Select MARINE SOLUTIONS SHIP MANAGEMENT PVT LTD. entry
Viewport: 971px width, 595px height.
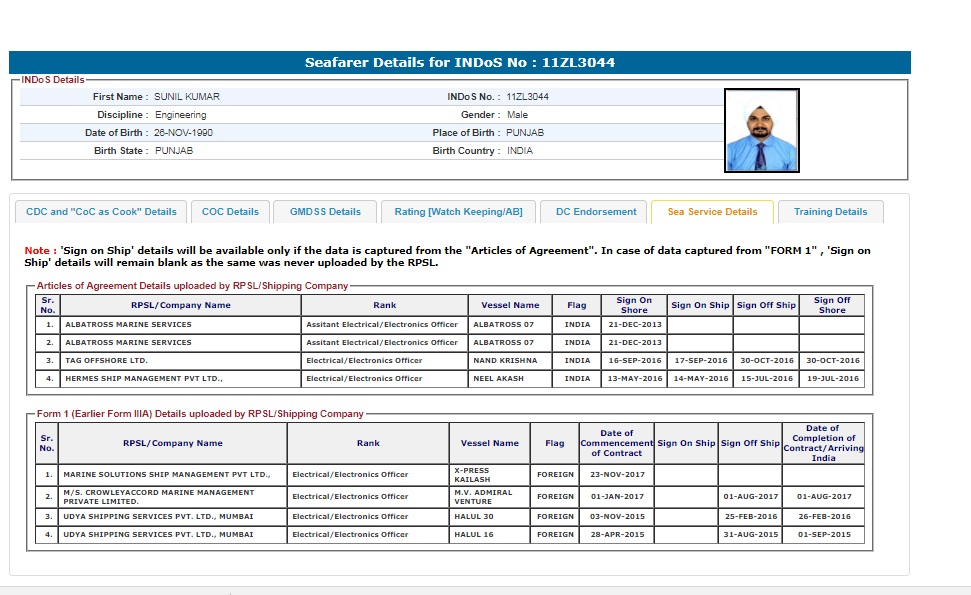(166, 474)
